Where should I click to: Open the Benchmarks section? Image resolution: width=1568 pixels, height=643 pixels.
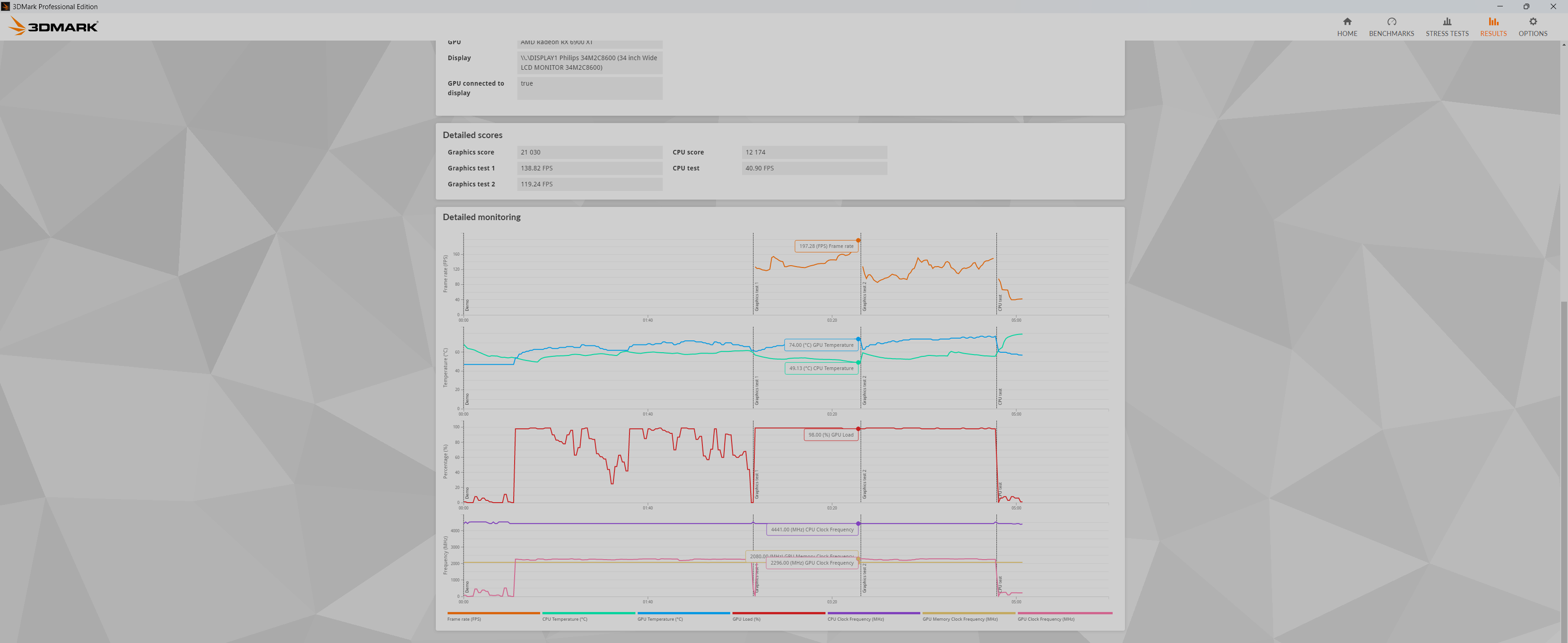(x=1391, y=27)
